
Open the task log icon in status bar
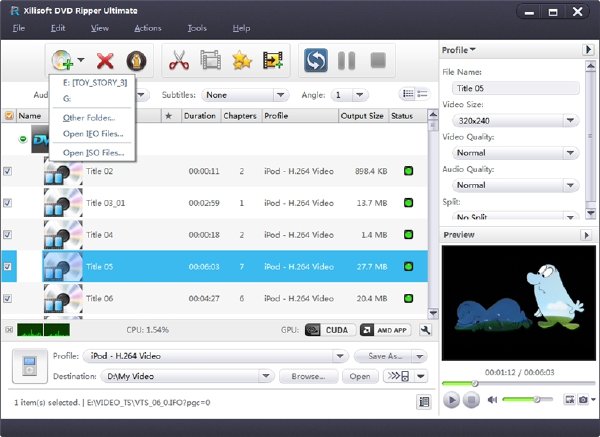424,402
